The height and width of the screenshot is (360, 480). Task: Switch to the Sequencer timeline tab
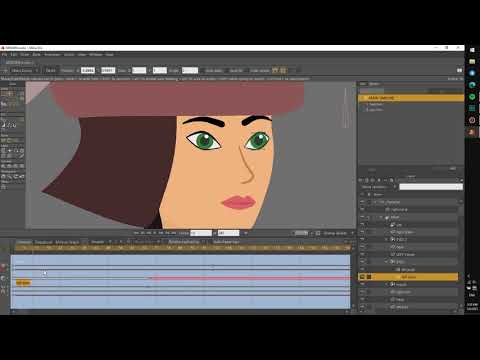[44, 242]
